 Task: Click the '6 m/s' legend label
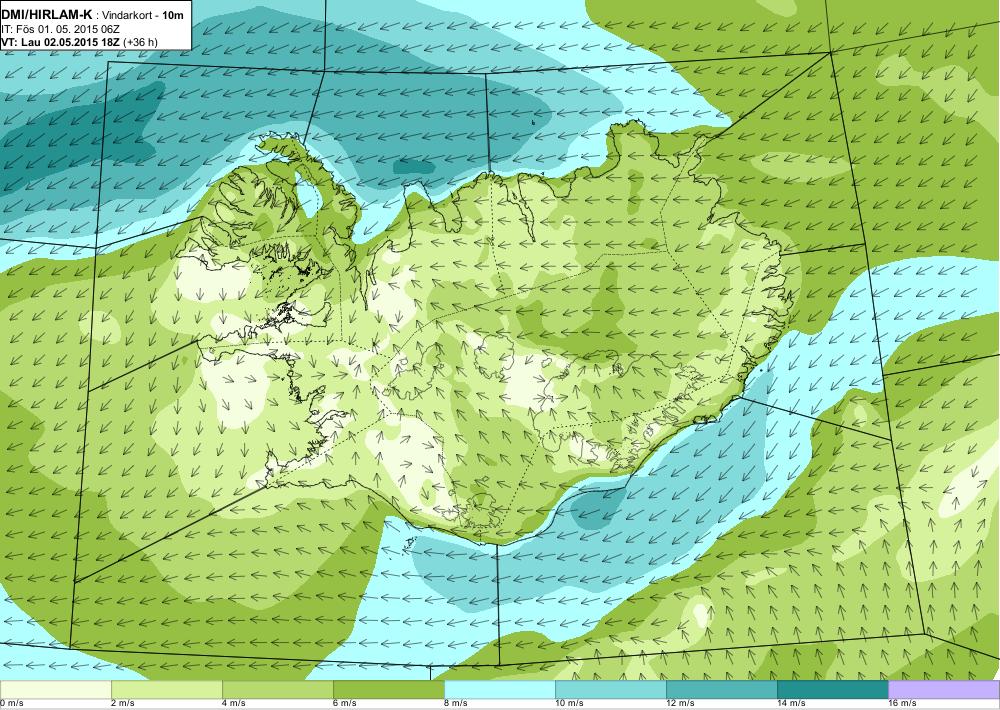coord(345,703)
